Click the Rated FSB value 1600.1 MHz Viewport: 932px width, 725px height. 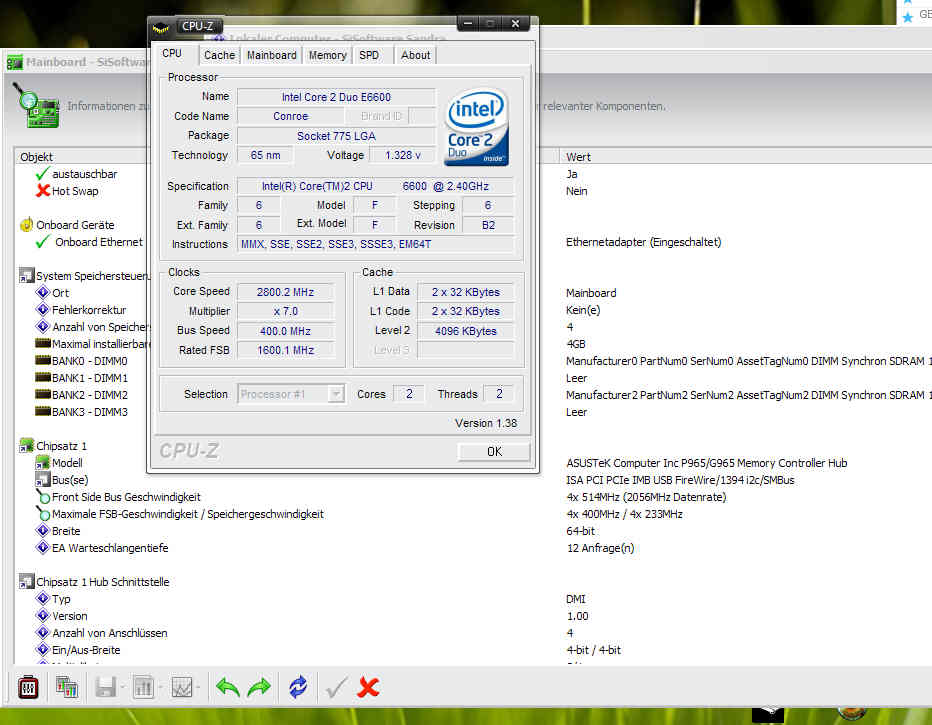point(285,350)
